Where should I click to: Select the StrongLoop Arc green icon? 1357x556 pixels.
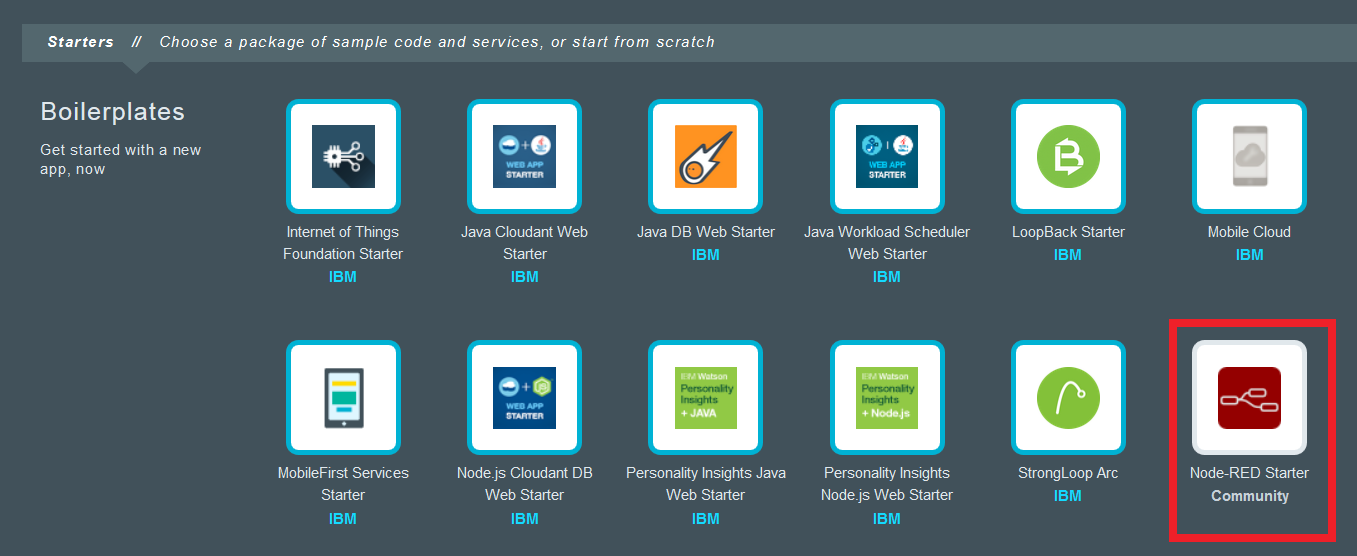(x=1068, y=397)
